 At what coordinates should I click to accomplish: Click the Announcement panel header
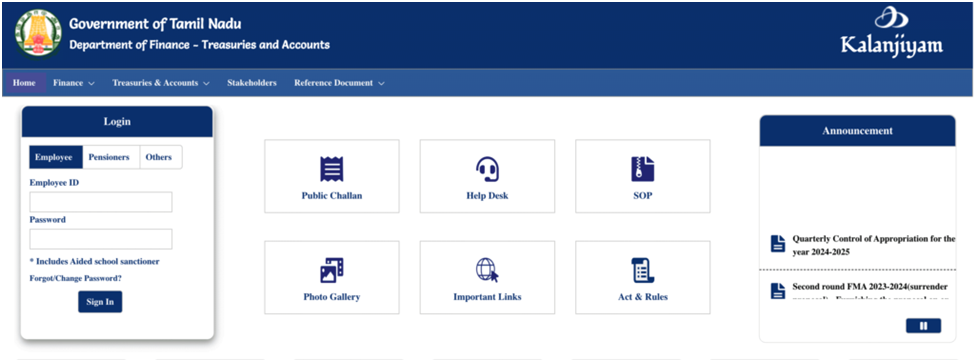click(857, 130)
